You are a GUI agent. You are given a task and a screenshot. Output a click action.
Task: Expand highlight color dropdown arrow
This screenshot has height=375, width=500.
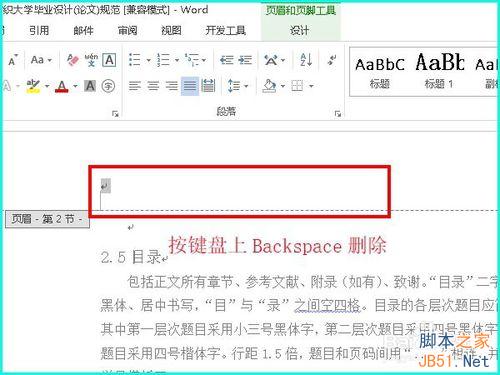pos(47,86)
